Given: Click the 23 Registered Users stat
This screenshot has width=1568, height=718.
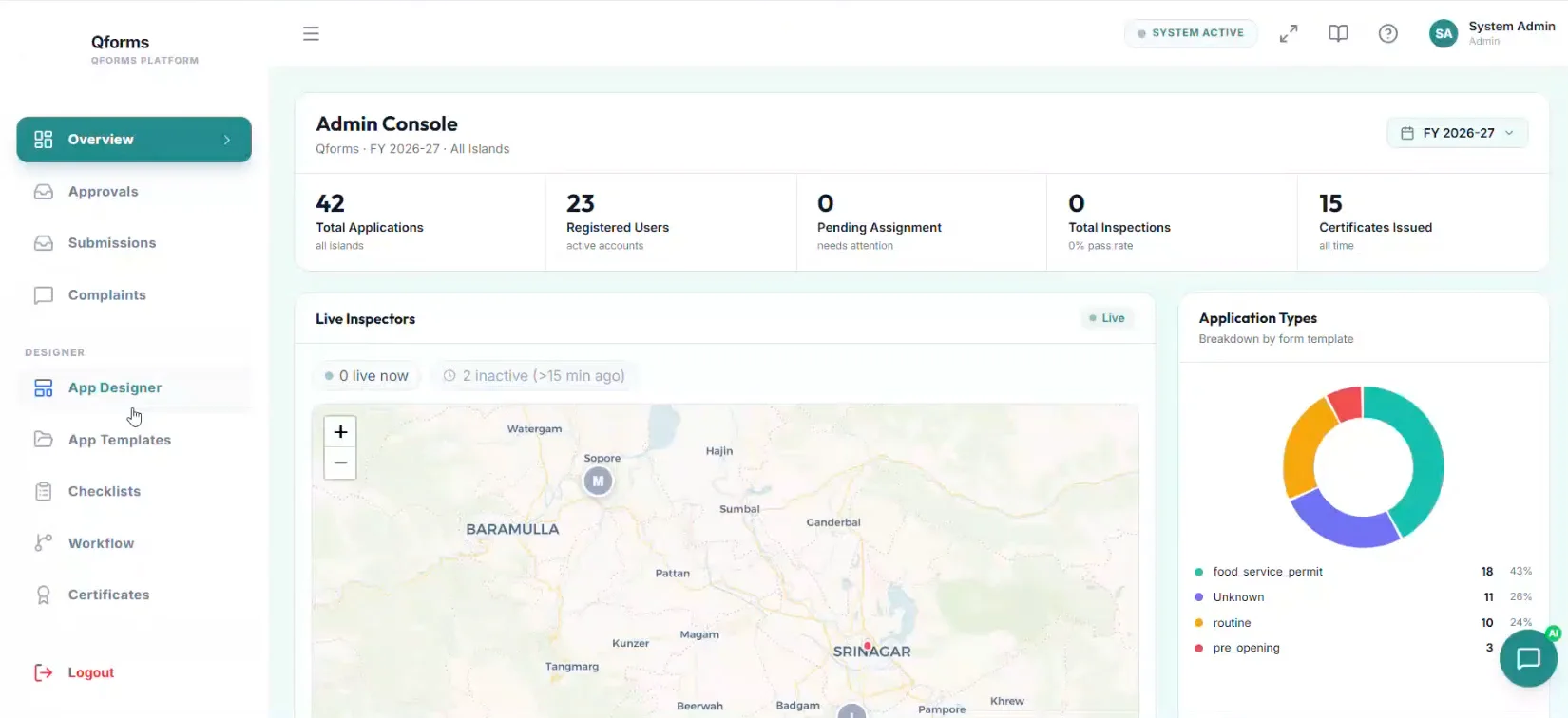Looking at the screenshot, I should [x=671, y=222].
